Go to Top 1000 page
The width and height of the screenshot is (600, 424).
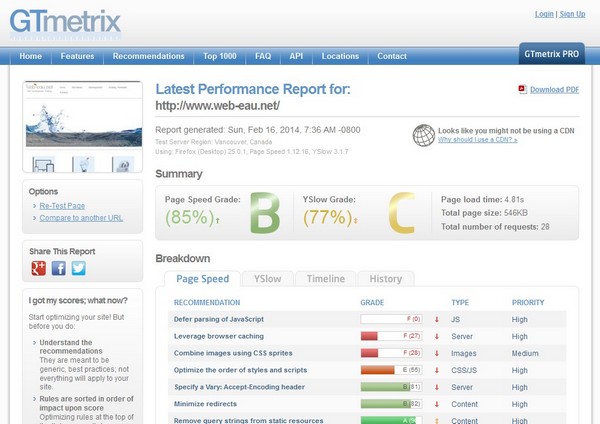coord(220,56)
